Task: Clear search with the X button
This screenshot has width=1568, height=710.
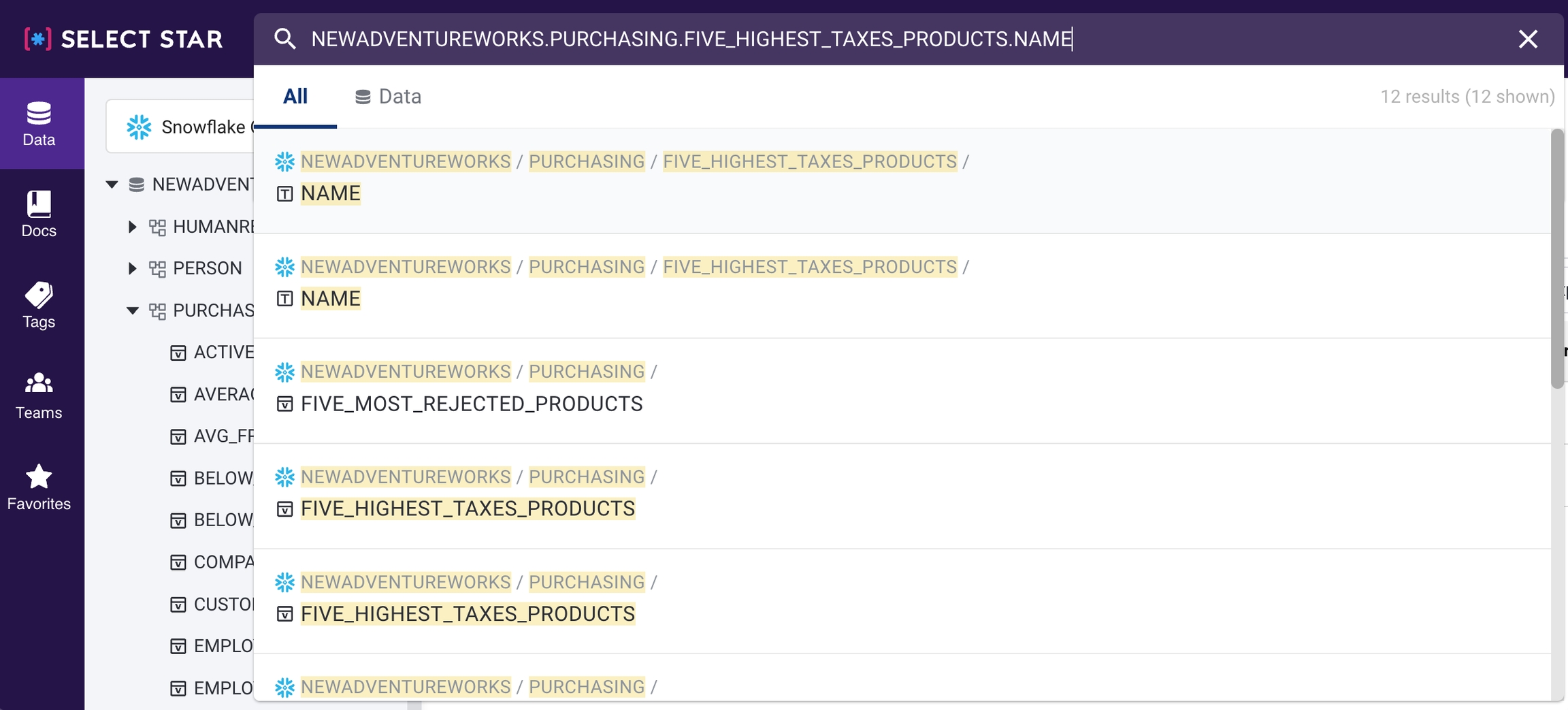Action: point(1528,39)
